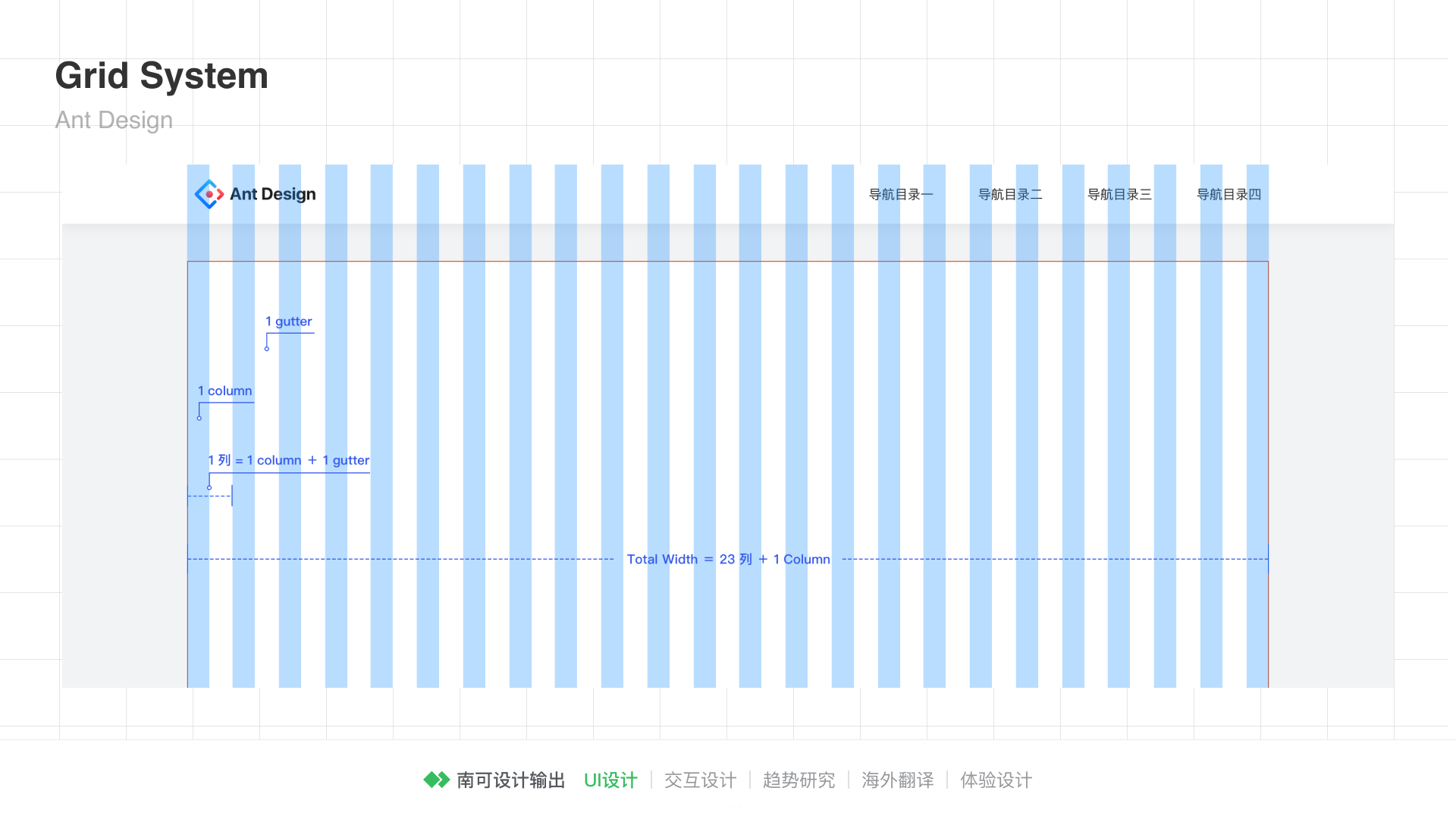
Task: Click the 南可设计输出 footer brand text
Action: pos(511,780)
